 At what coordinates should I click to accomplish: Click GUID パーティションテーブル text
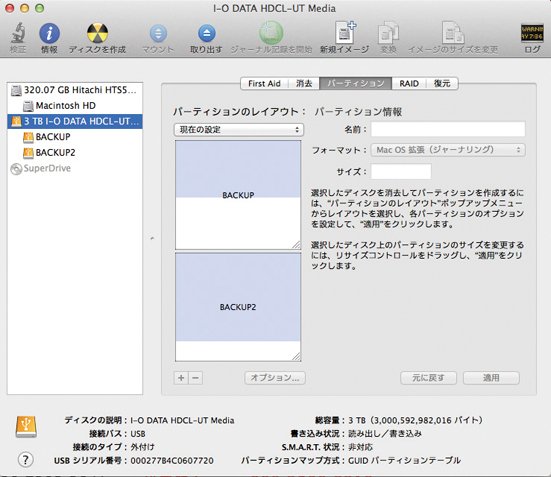404,460
